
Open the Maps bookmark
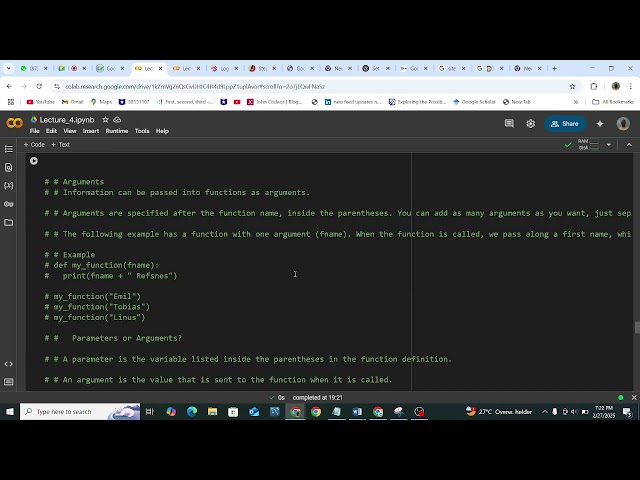pyautogui.click(x=101, y=102)
